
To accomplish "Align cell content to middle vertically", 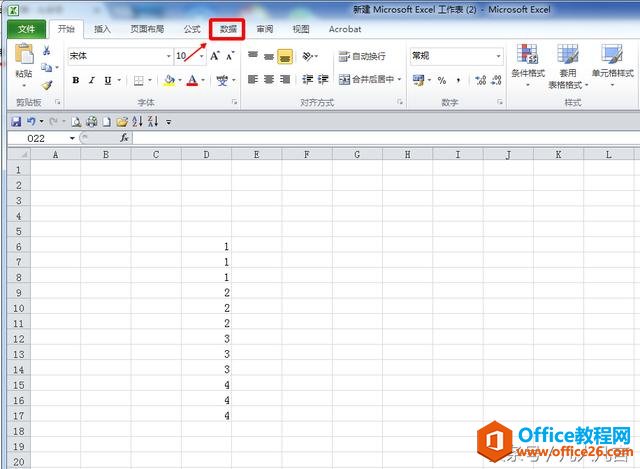I will point(269,56).
